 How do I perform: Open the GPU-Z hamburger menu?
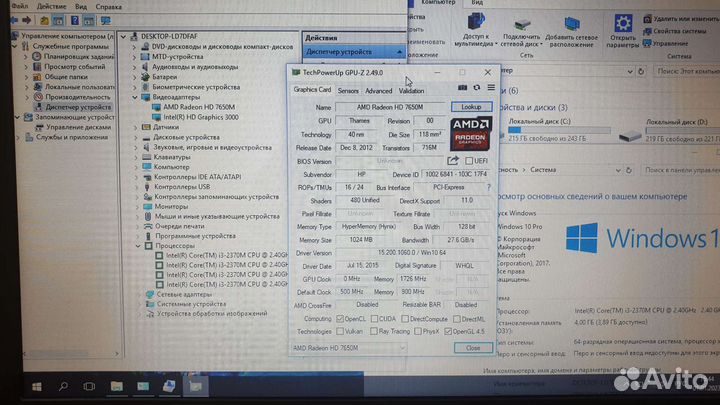tap(489, 87)
